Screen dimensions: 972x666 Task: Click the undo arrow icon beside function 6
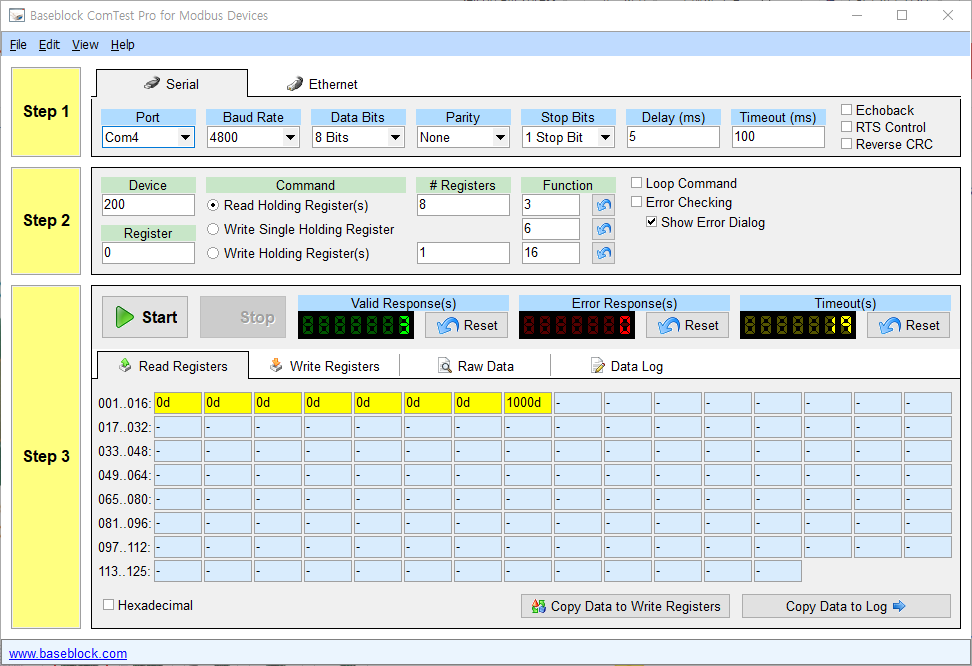603,229
